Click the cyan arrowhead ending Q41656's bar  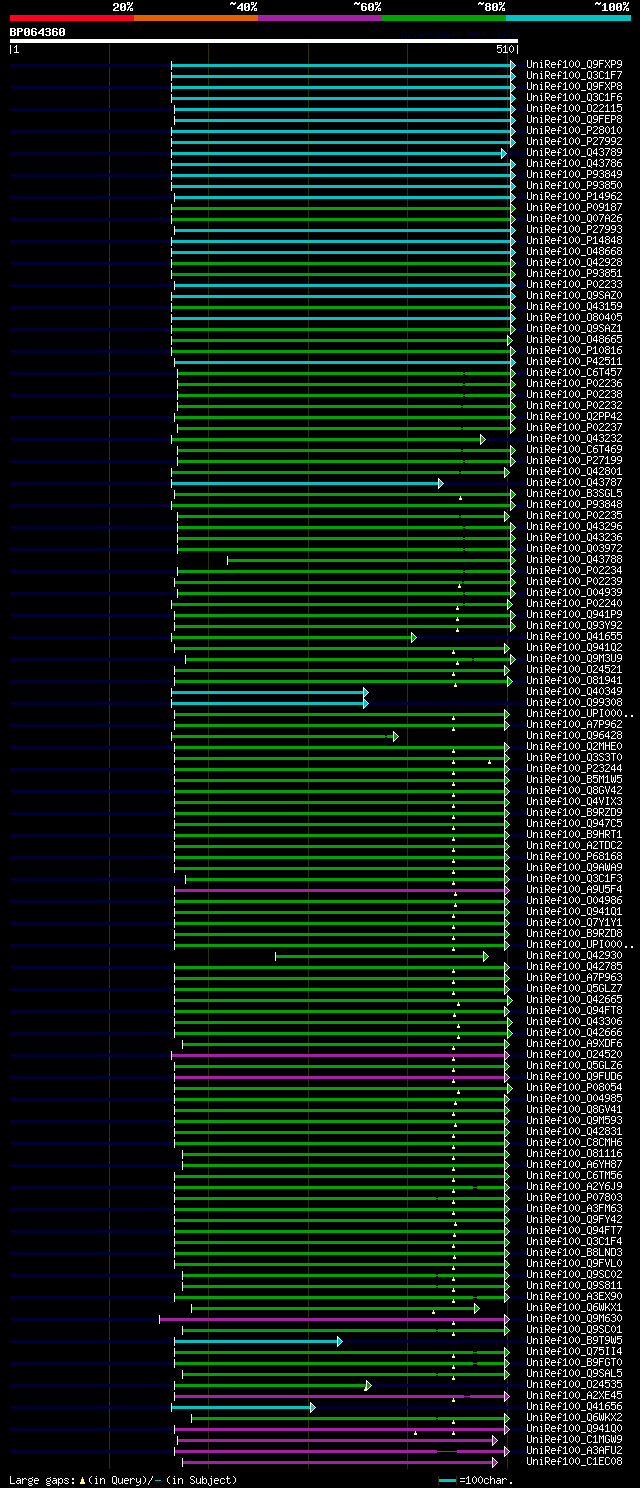point(313,1407)
